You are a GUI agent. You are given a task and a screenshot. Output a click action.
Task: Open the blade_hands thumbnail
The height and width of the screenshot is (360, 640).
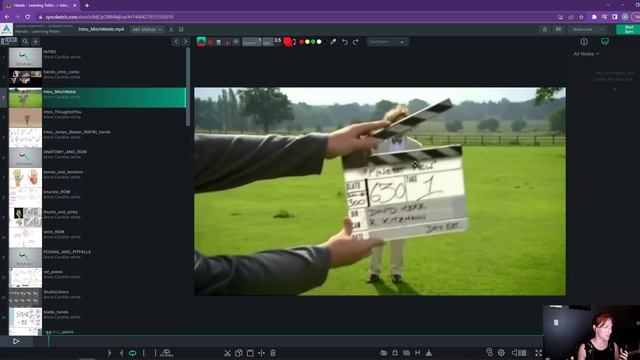click(x=25, y=318)
